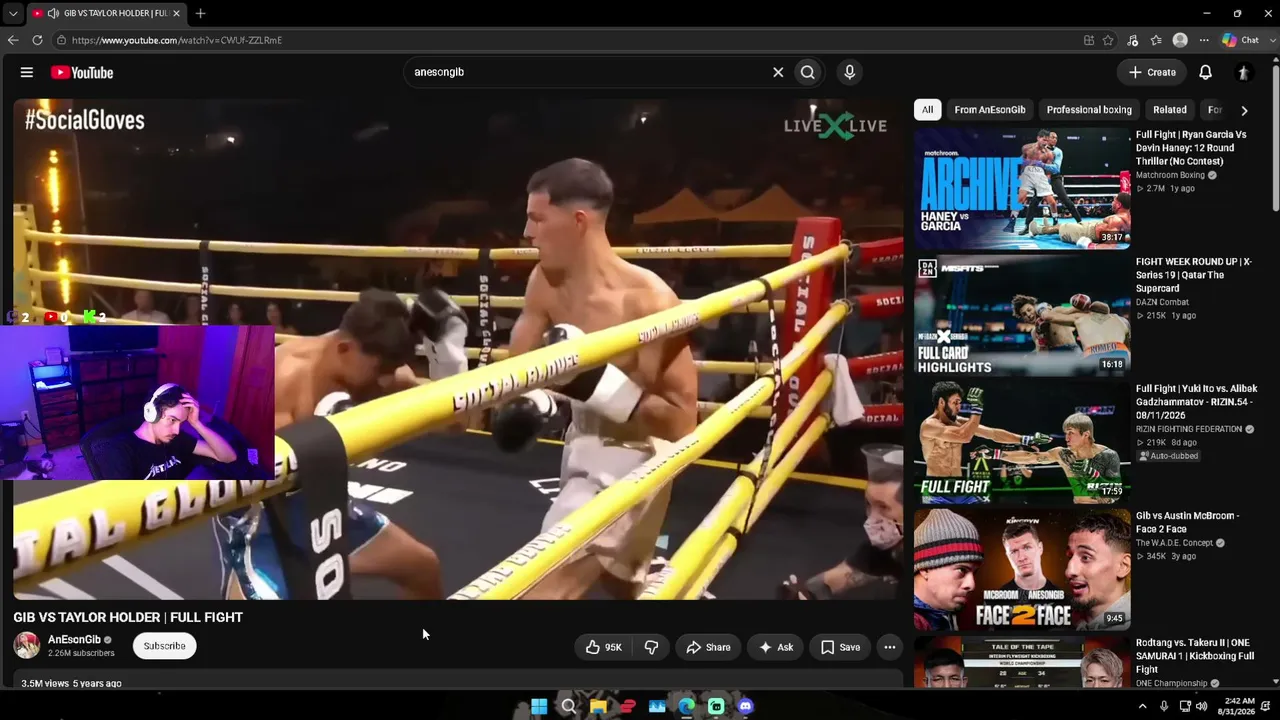Ask about this video
The height and width of the screenshot is (720, 1280).
(x=775, y=647)
